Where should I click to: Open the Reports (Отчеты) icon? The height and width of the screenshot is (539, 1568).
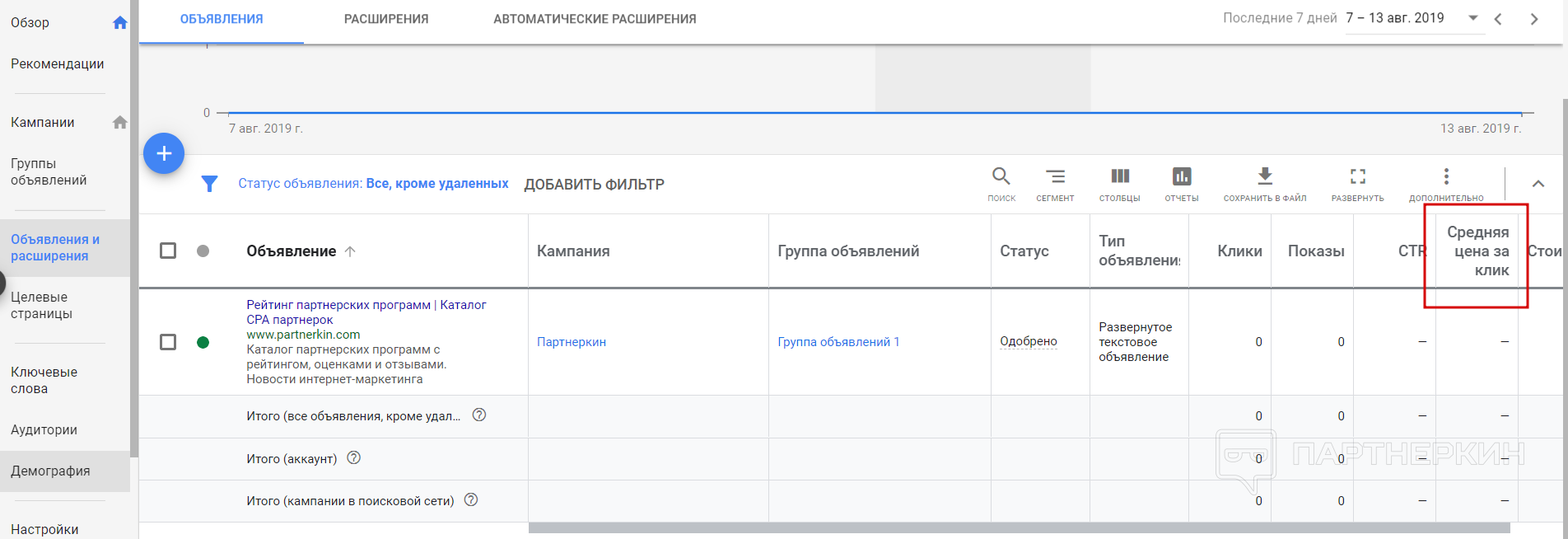[x=1182, y=177]
